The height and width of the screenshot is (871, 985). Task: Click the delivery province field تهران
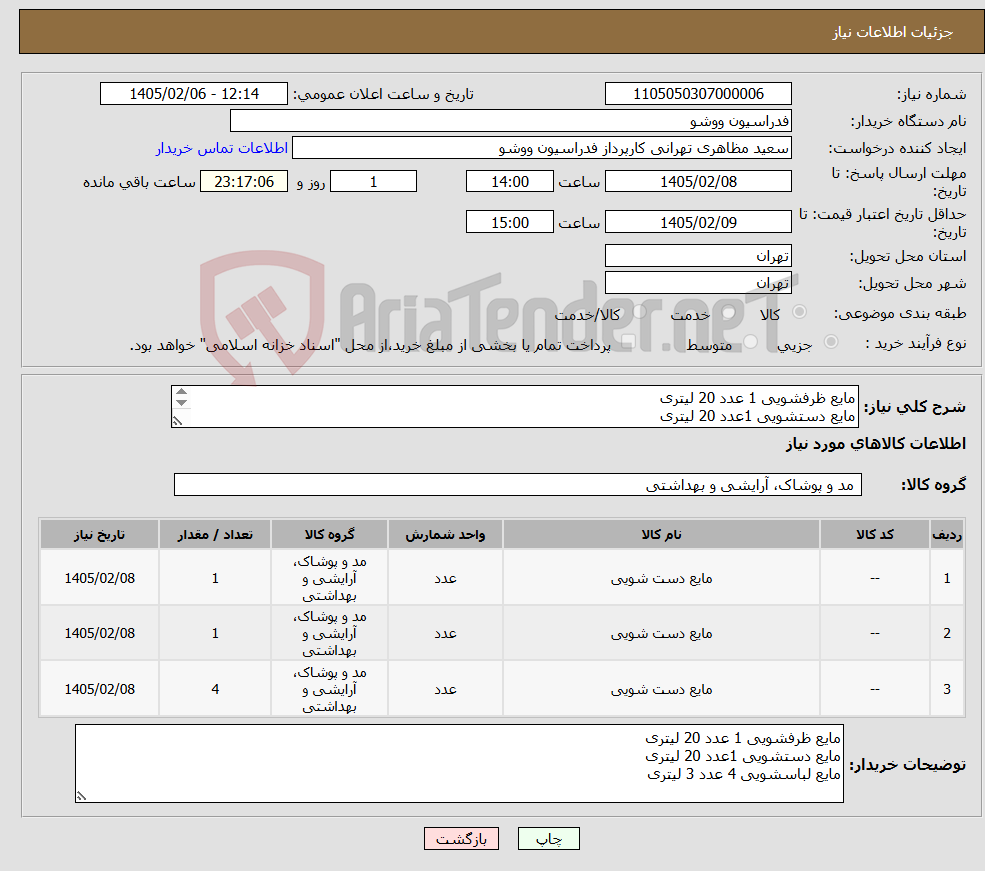698,256
